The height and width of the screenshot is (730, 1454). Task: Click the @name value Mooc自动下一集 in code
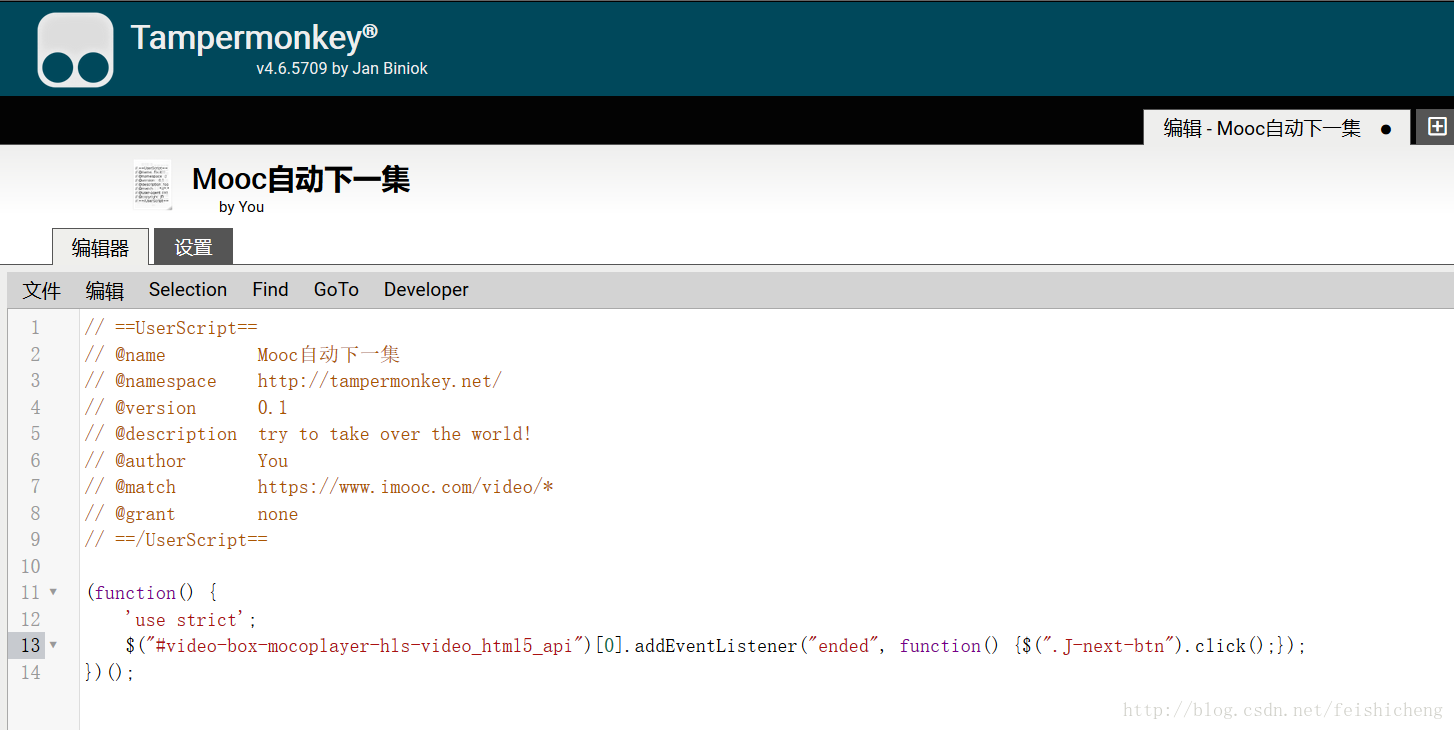[x=329, y=354]
